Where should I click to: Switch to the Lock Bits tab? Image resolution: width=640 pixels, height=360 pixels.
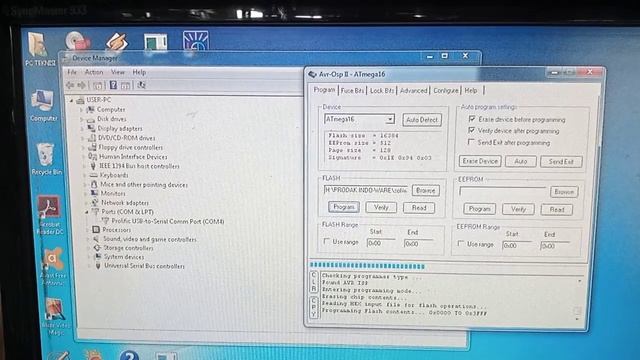click(382, 91)
